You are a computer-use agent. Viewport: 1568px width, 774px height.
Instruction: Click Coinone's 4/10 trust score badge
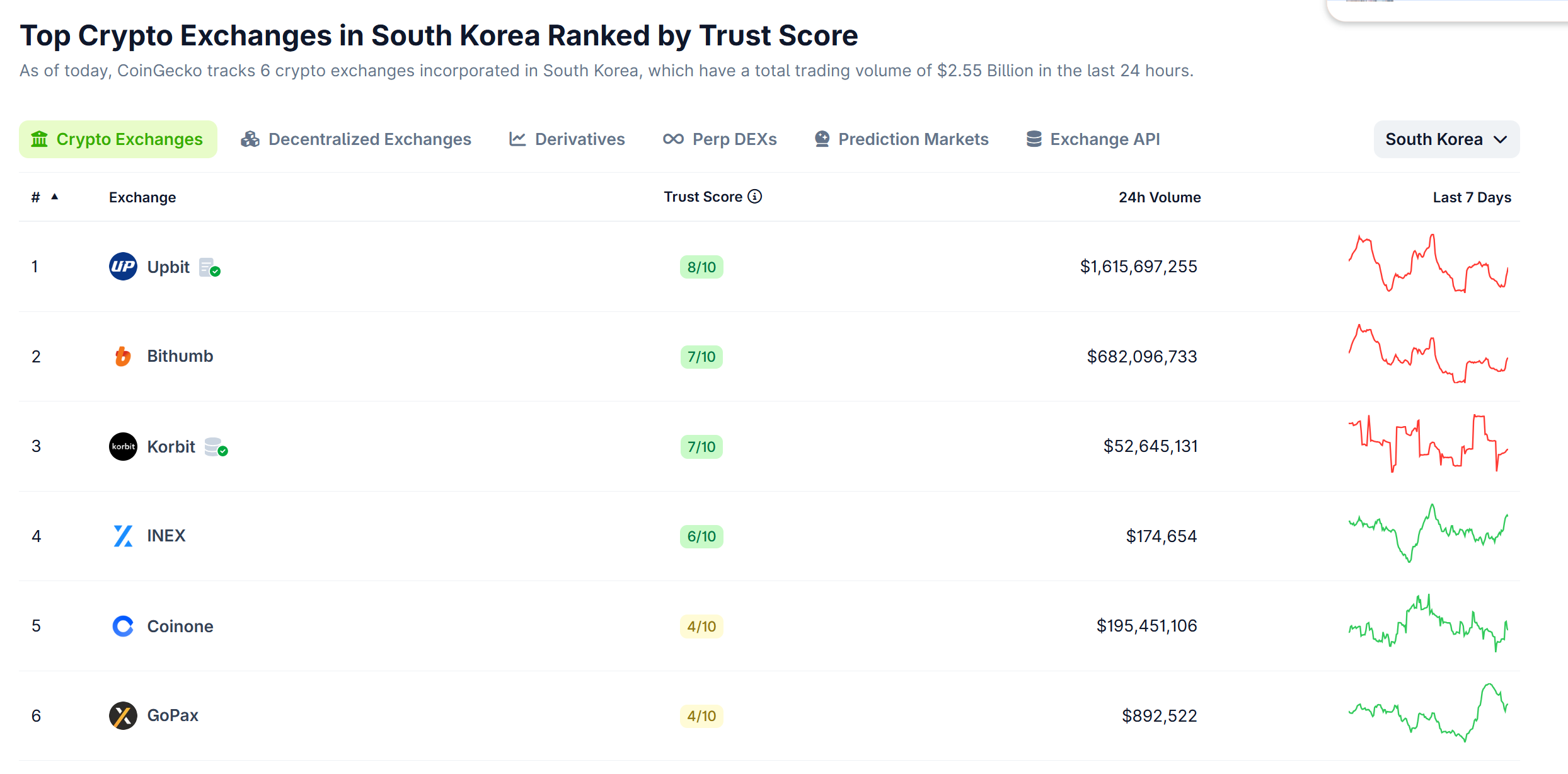[x=701, y=626]
